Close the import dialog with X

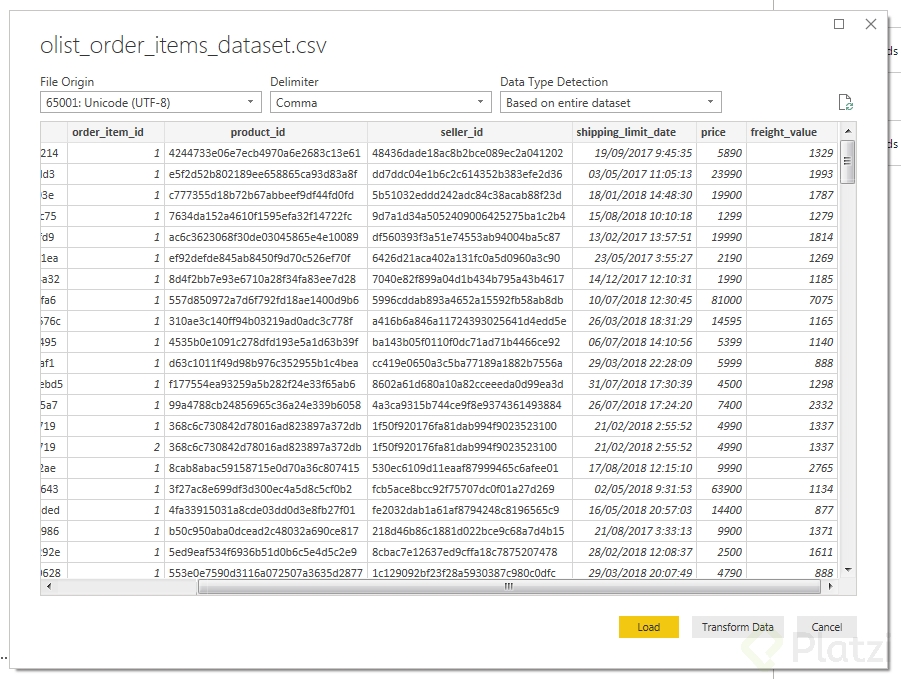coord(872,24)
